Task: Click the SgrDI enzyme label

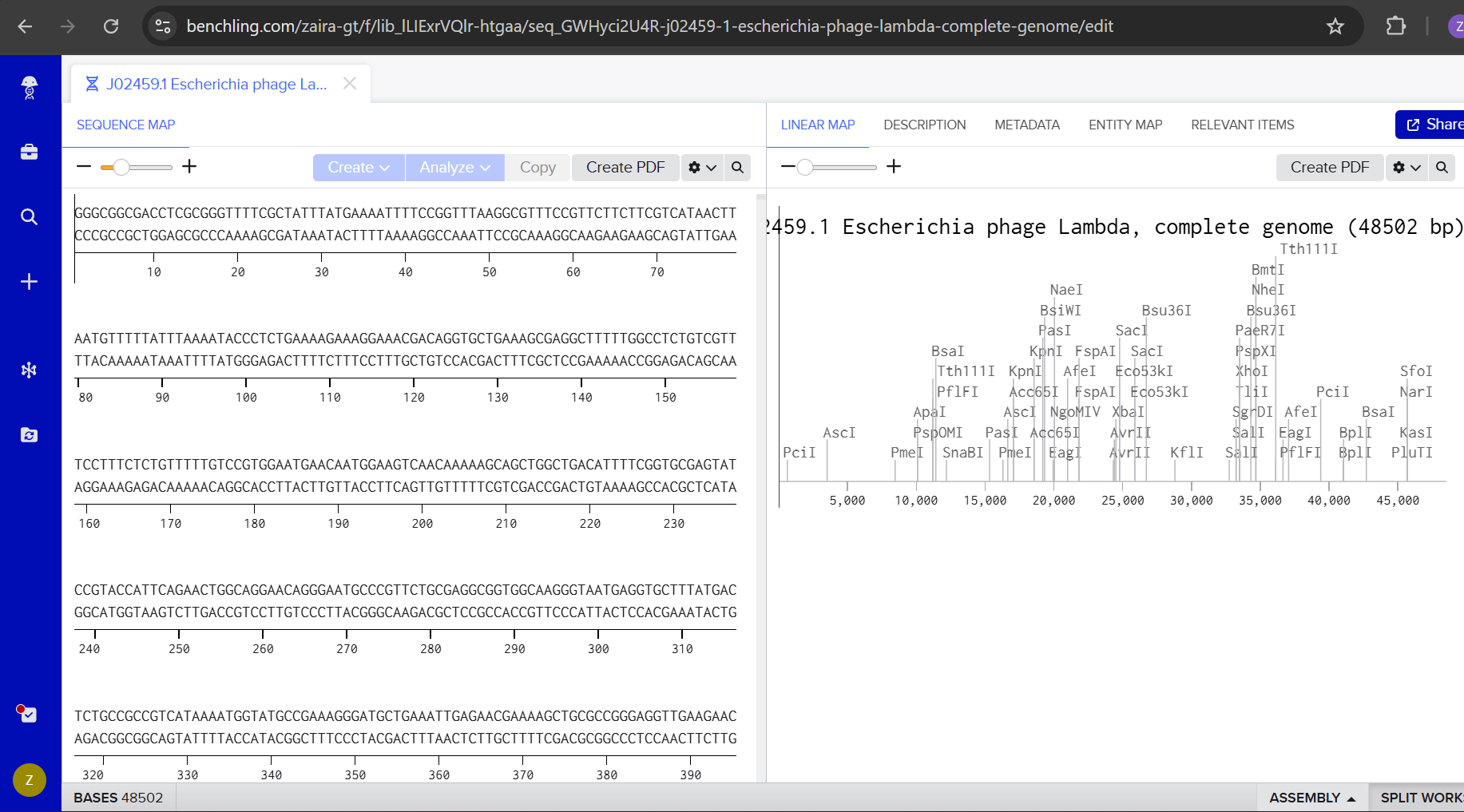Action: (1252, 412)
